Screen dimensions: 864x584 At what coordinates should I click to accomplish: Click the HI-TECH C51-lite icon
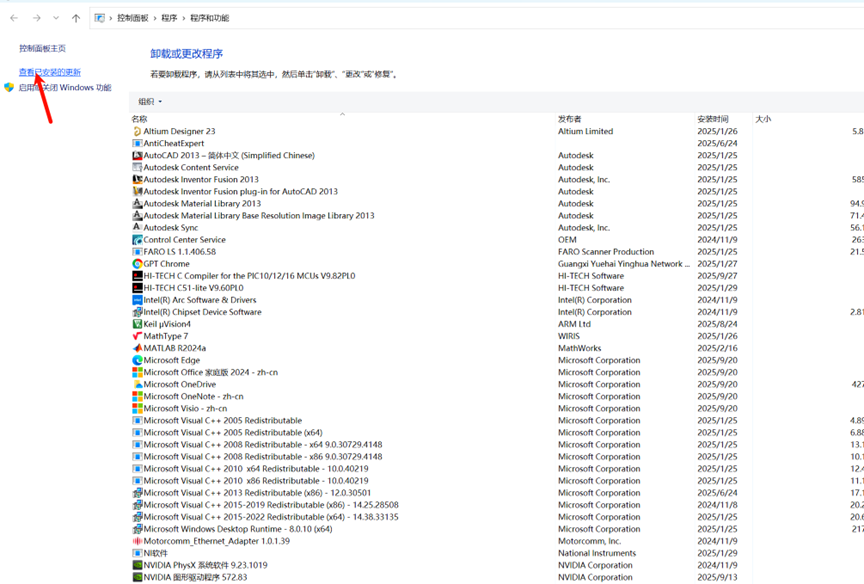(137, 288)
